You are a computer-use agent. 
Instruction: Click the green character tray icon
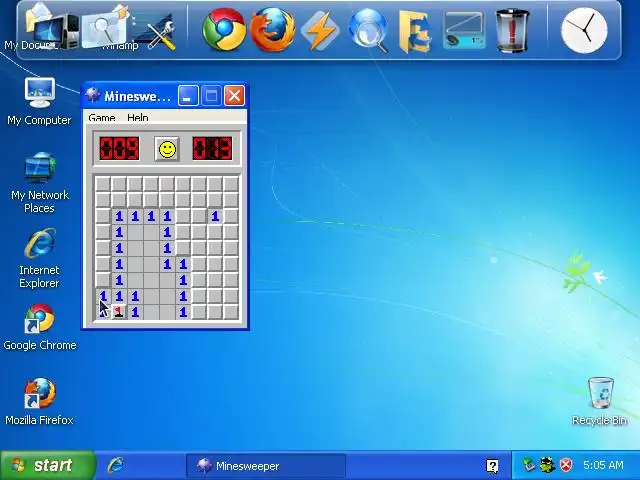[x=547, y=465]
